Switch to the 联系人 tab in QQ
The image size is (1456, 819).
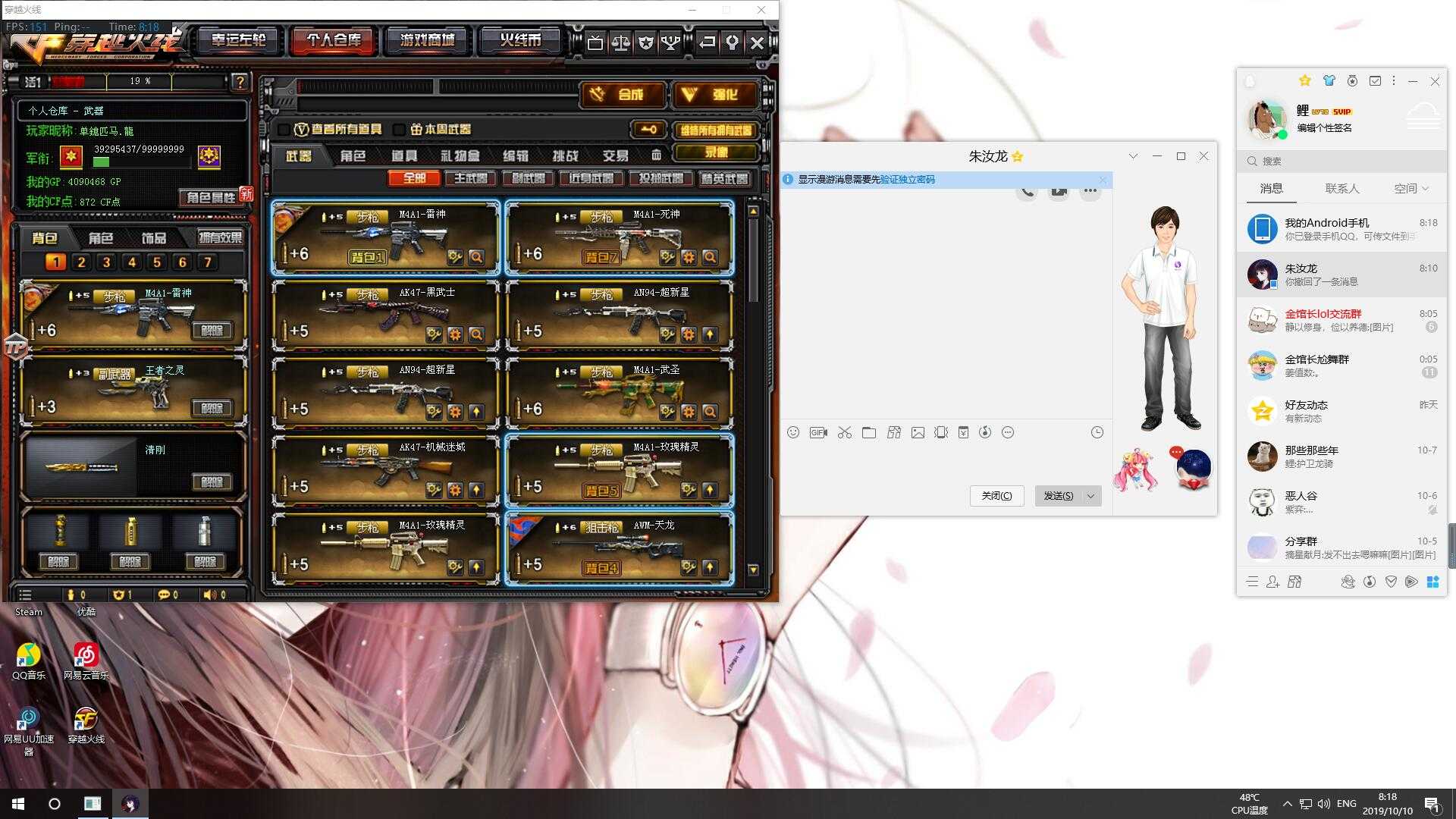(1341, 189)
